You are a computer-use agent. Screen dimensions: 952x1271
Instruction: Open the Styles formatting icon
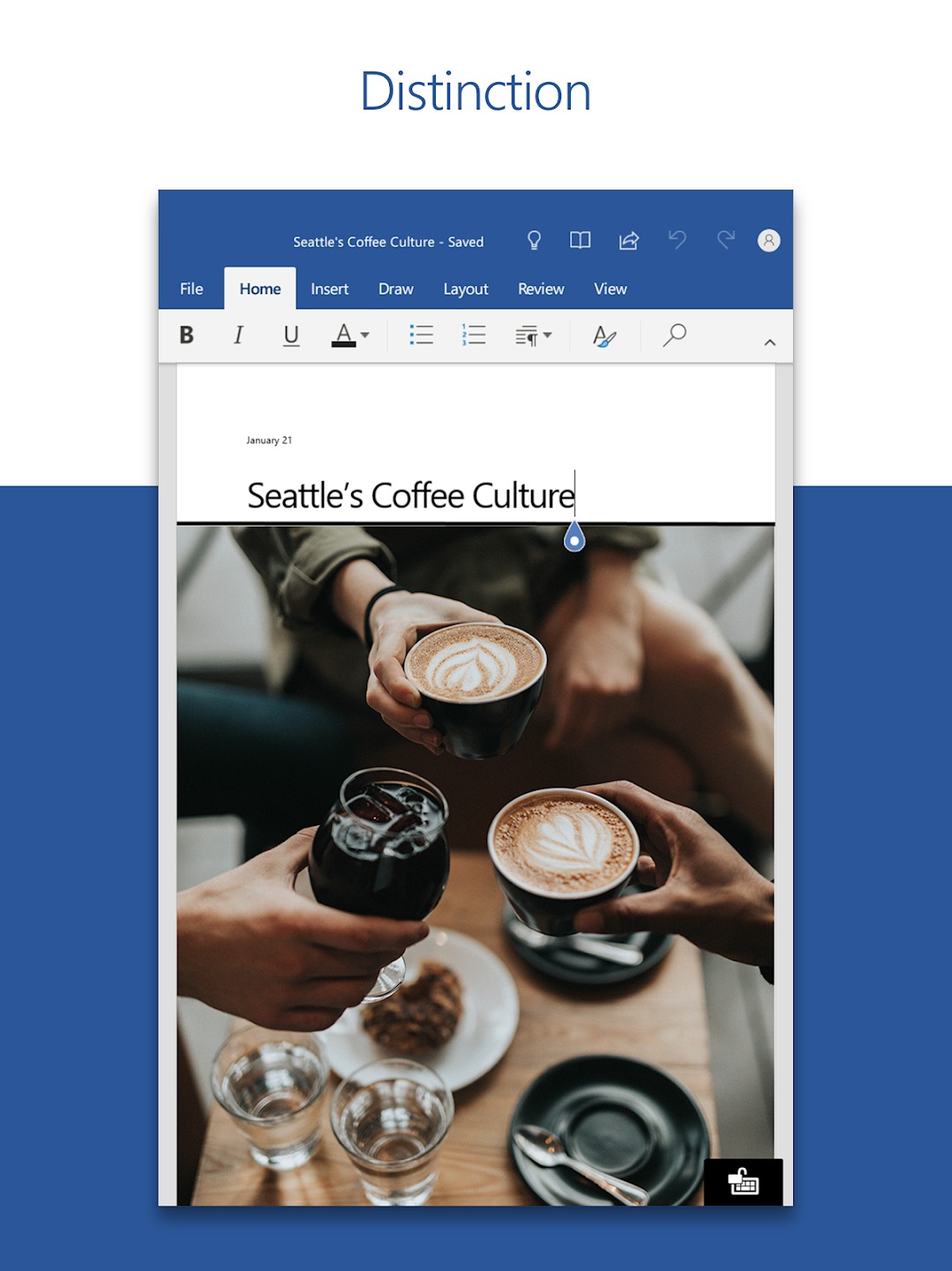click(604, 335)
